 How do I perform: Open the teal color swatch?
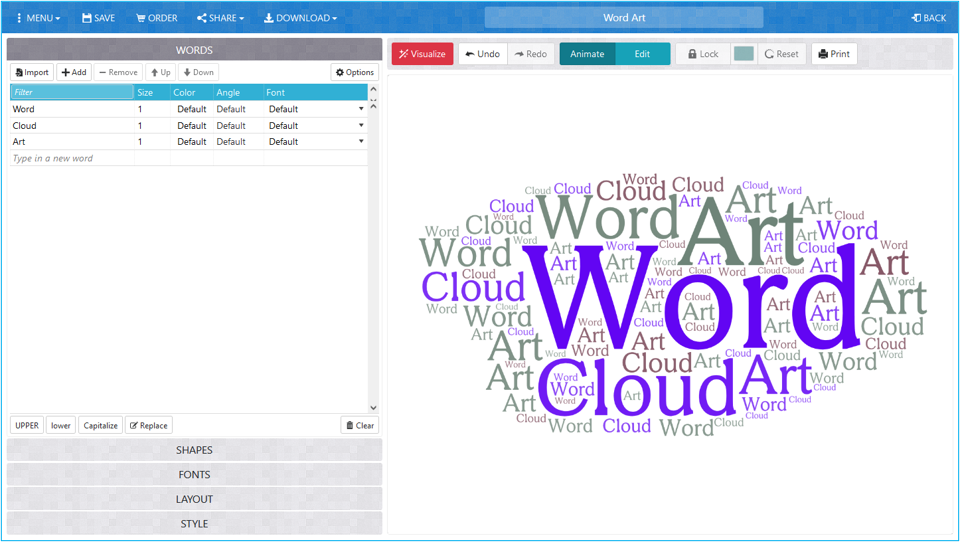click(x=744, y=54)
